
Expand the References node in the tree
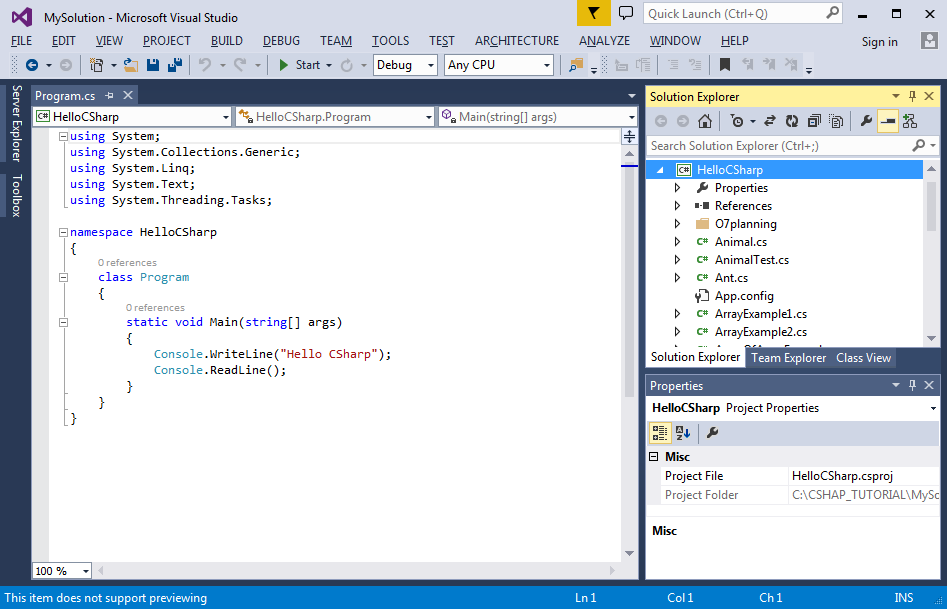point(678,206)
